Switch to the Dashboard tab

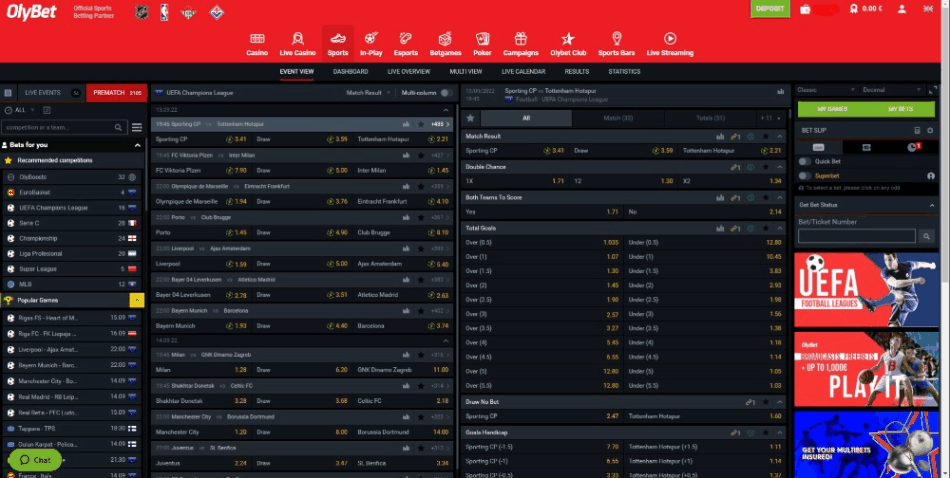point(350,71)
